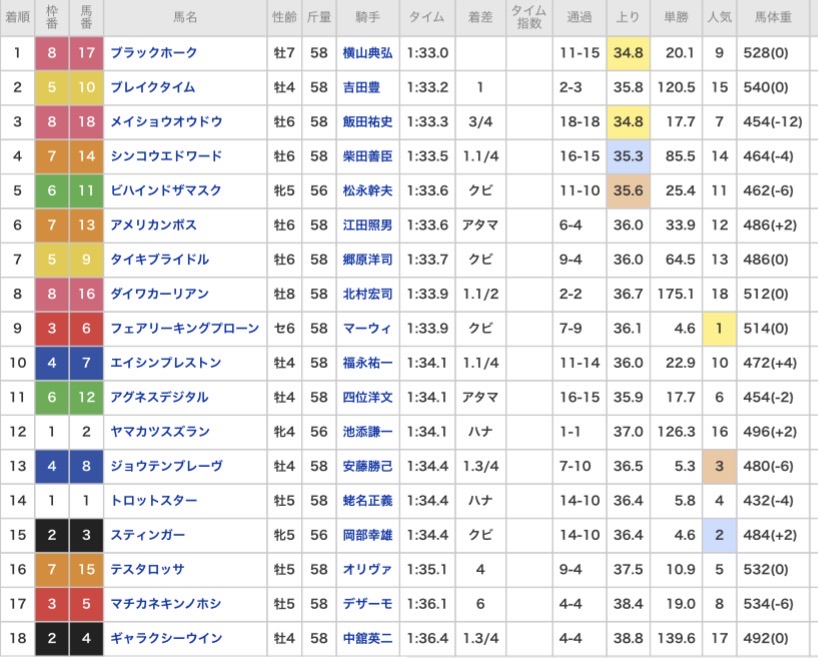818x658 pixels.
Task: Open the ギャラクシーウイン horse link
Action: coord(166,638)
